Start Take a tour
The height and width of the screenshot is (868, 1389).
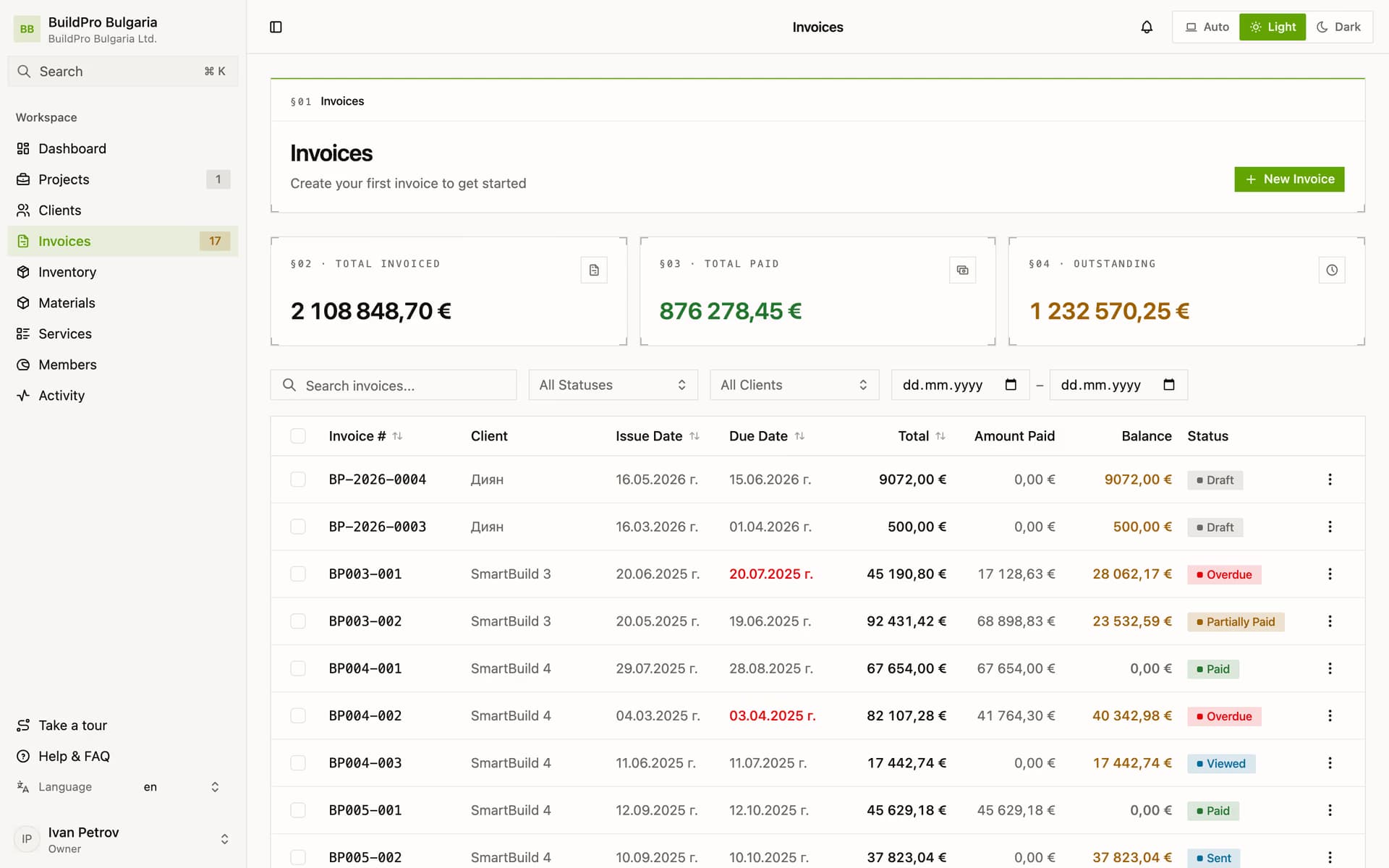(x=123, y=726)
